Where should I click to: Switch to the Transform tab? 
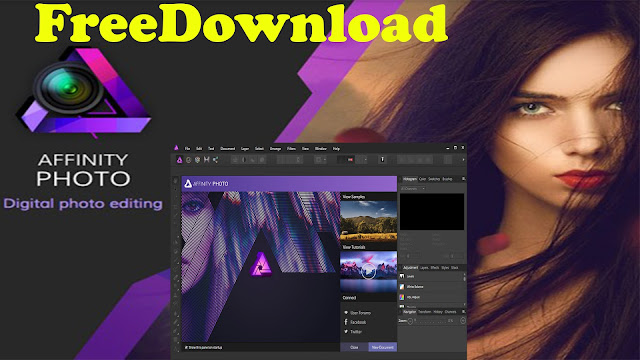424,312
